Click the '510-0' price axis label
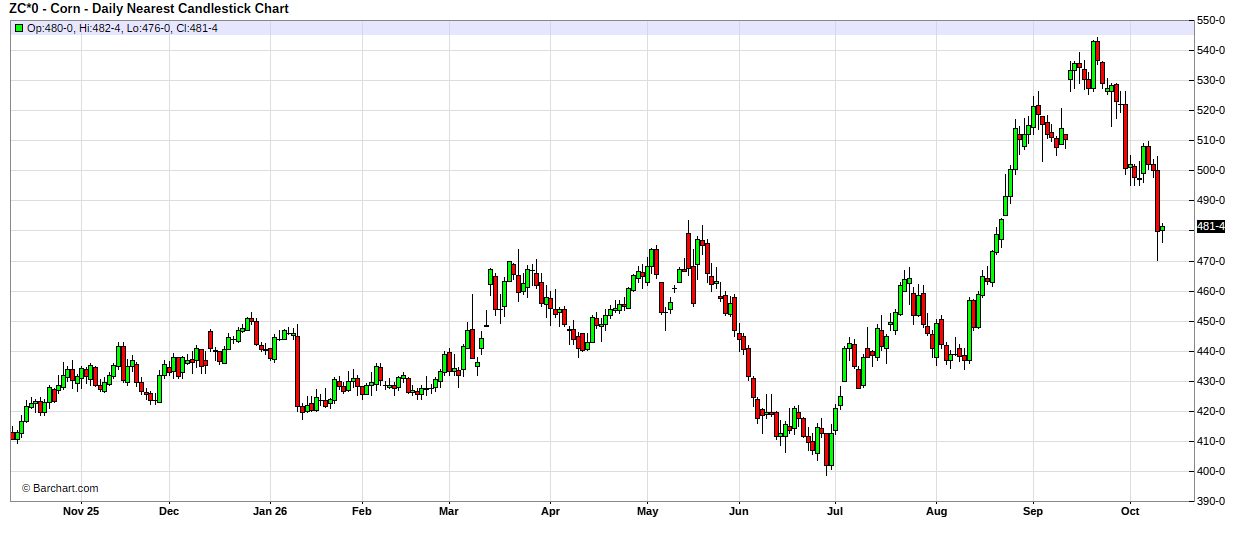The height and width of the screenshot is (542, 1236). 1212,140
